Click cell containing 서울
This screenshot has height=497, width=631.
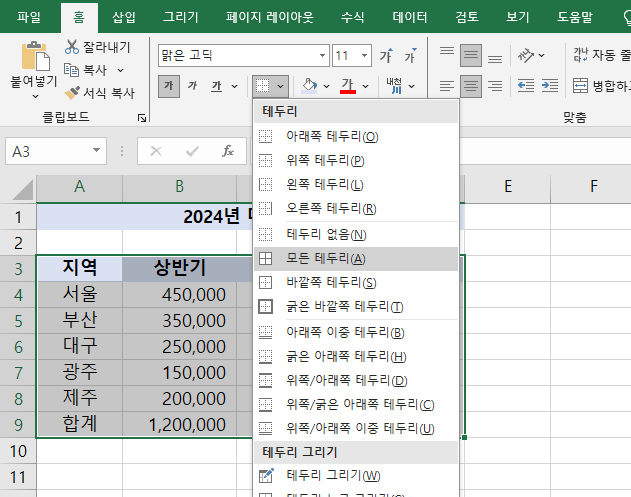pos(80,295)
